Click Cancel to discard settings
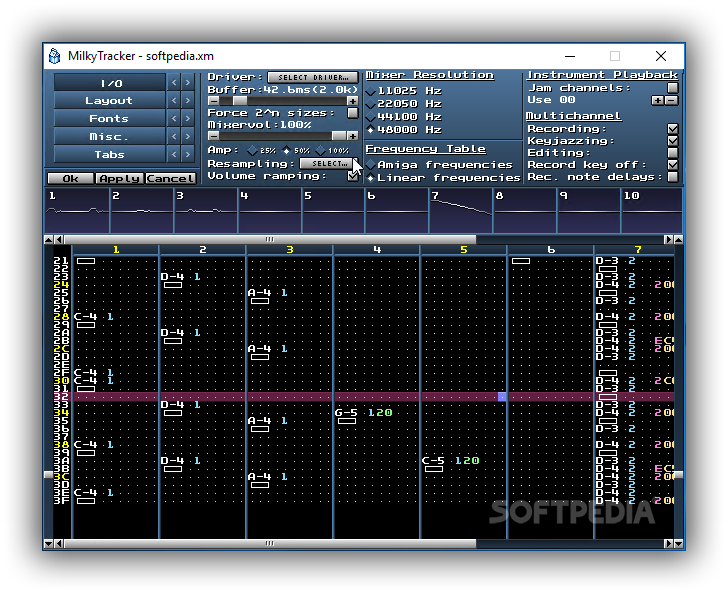Screen dimensions: 728x593 pos(170,178)
